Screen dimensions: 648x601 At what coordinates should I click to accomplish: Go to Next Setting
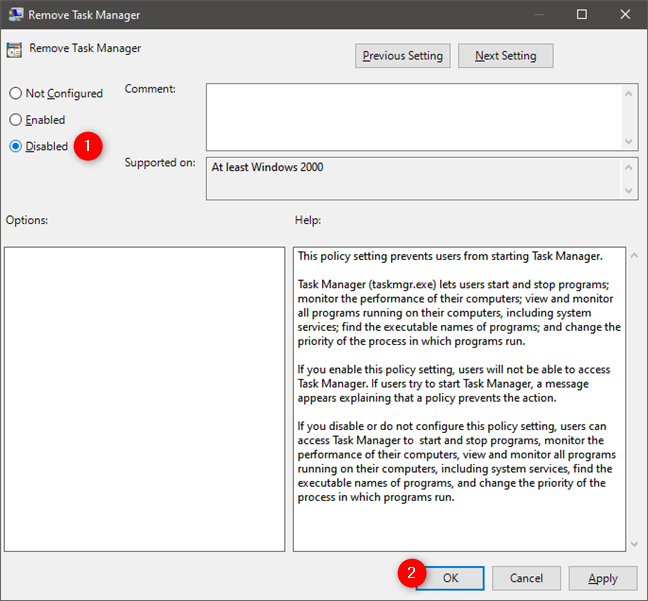(x=505, y=56)
